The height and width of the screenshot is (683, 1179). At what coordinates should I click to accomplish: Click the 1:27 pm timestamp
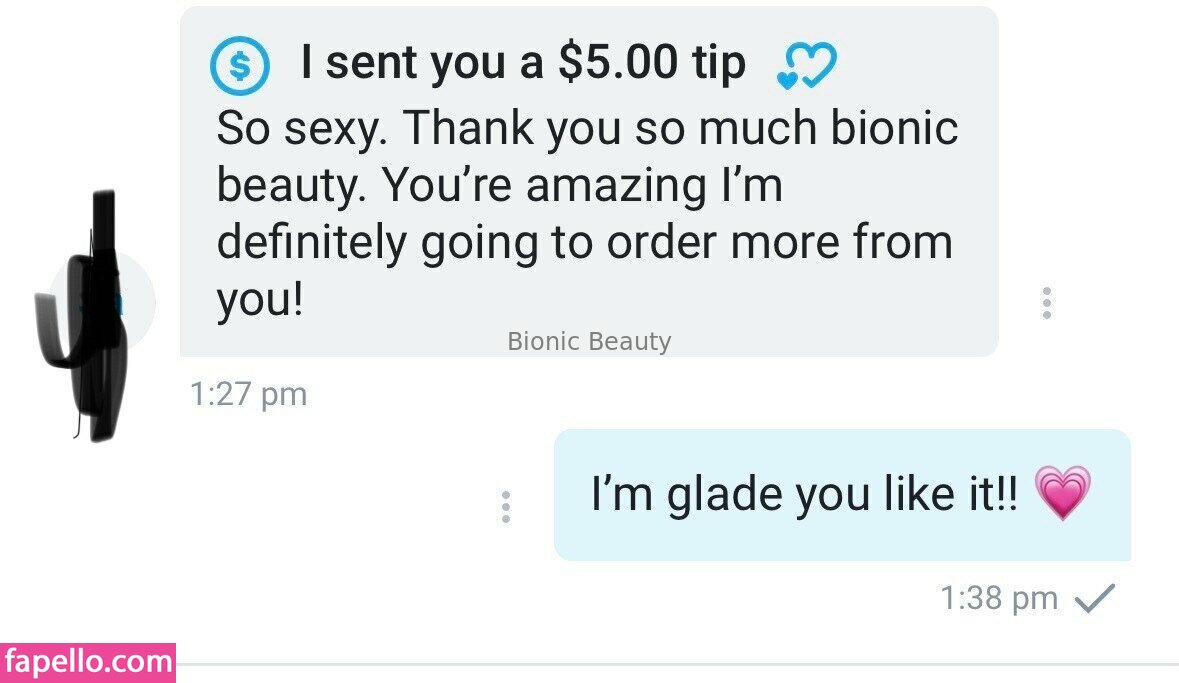tap(248, 395)
